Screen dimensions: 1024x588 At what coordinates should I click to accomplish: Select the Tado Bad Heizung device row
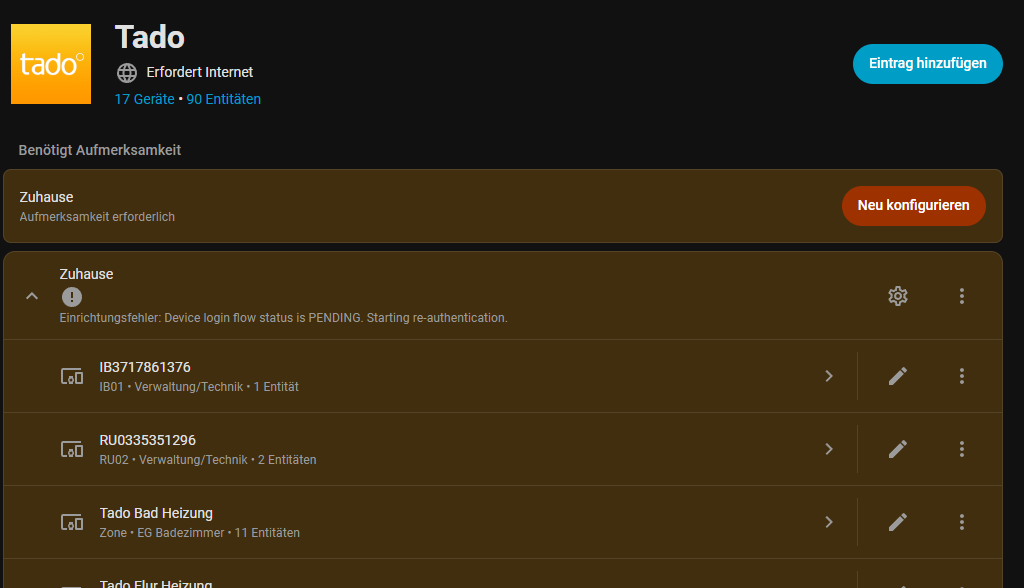click(400, 522)
